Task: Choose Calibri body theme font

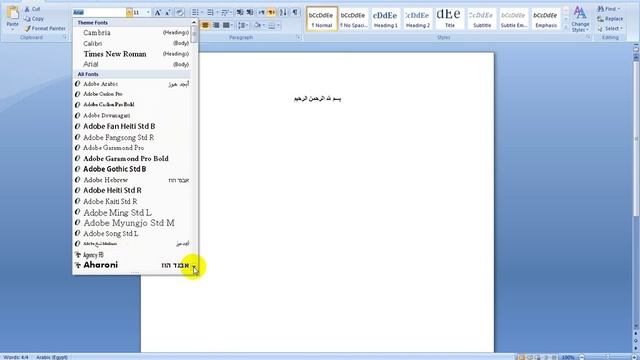Action: click(x=132, y=43)
